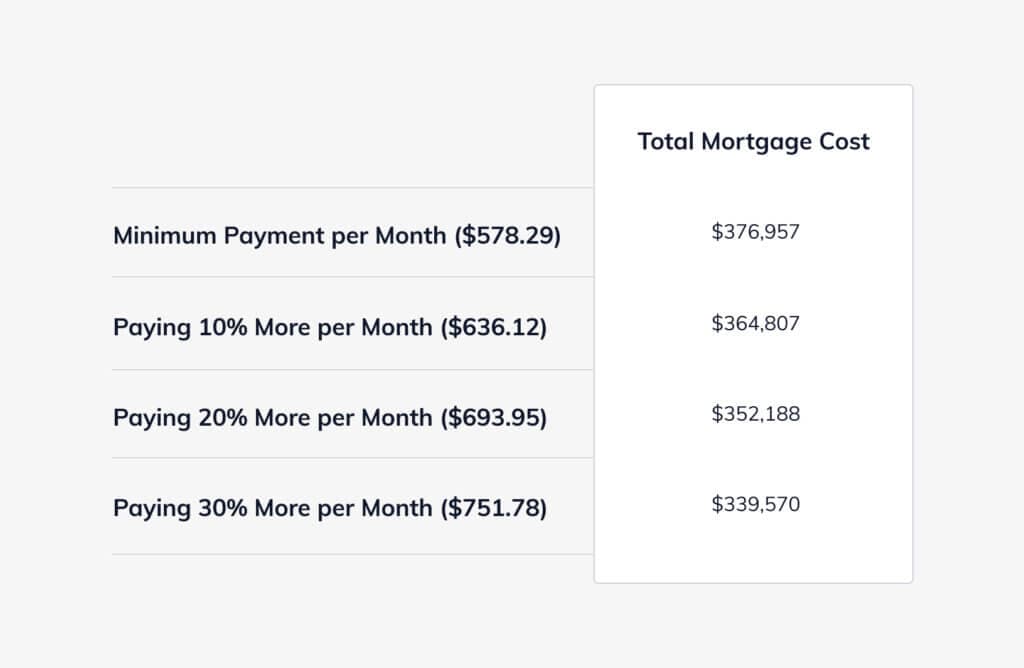Image resolution: width=1024 pixels, height=668 pixels.
Task: Click the word Total in the header
Action: (665, 142)
